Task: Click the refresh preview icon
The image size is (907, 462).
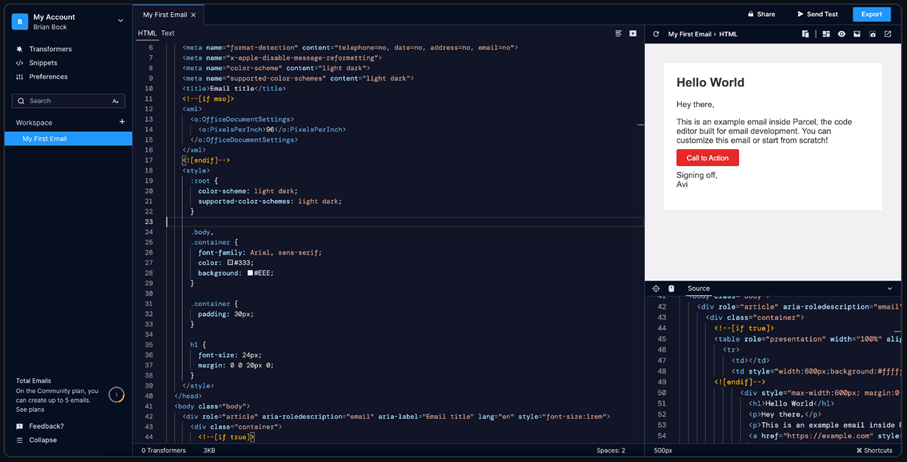Action: pyautogui.click(x=656, y=34)
